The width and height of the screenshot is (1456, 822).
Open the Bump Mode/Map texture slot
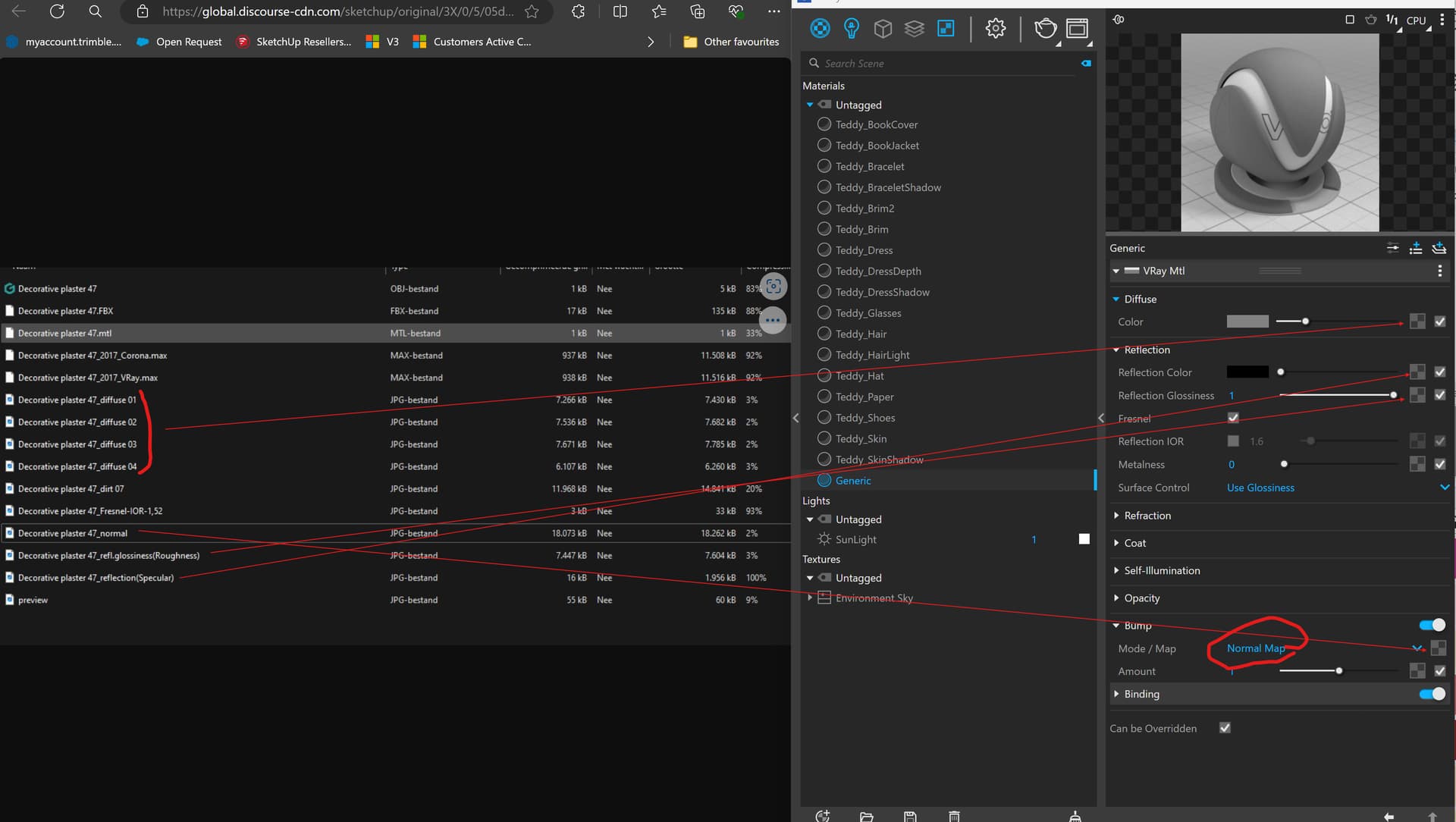point(1438,648)
